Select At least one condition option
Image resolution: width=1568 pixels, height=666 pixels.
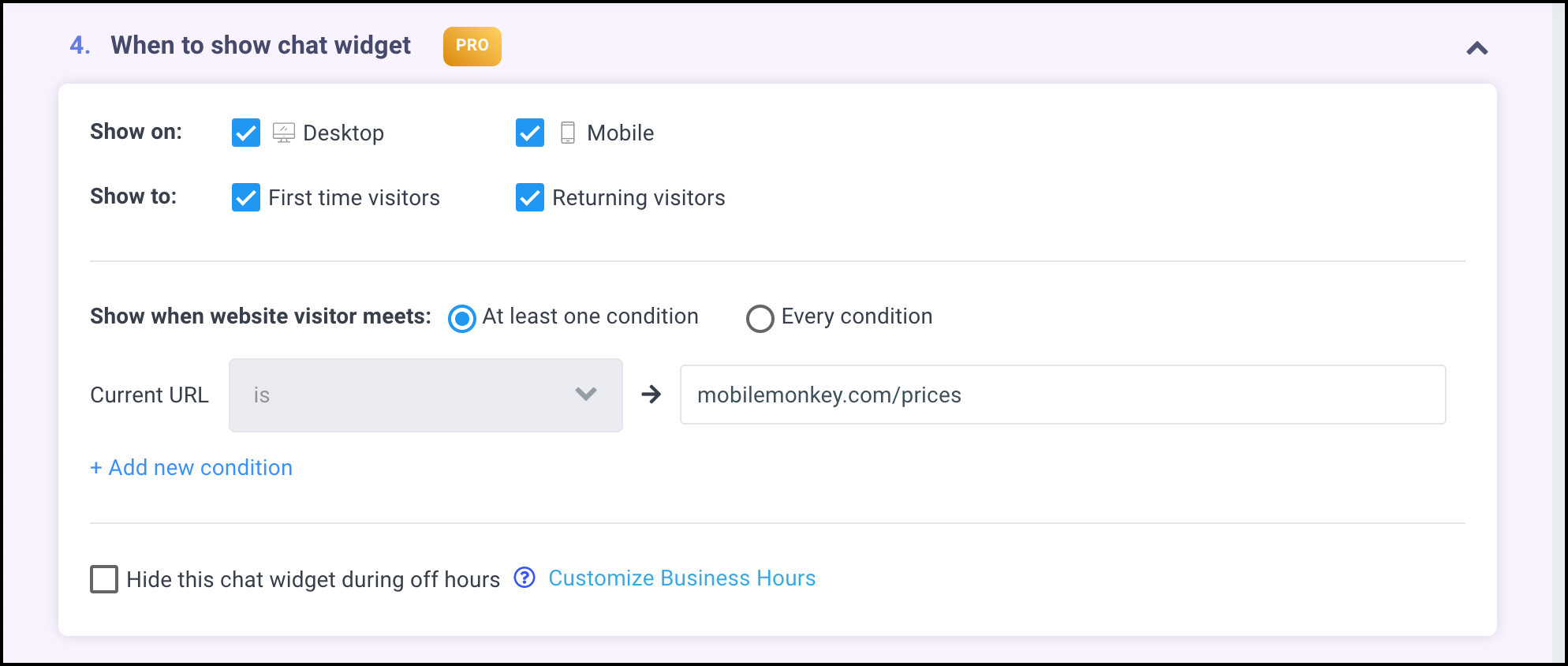[462, 318]
